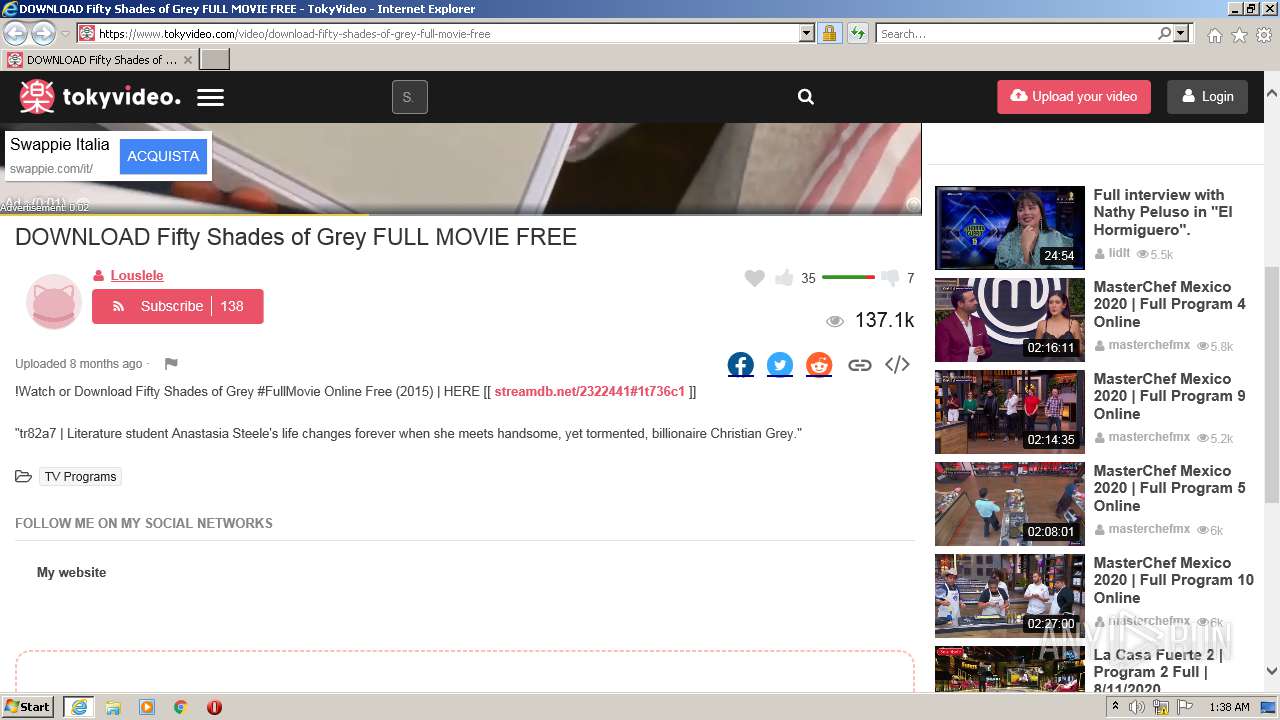Open File Explorer taskbar icon
This screenshot has height=720, width=1280.
pos(113,707)
